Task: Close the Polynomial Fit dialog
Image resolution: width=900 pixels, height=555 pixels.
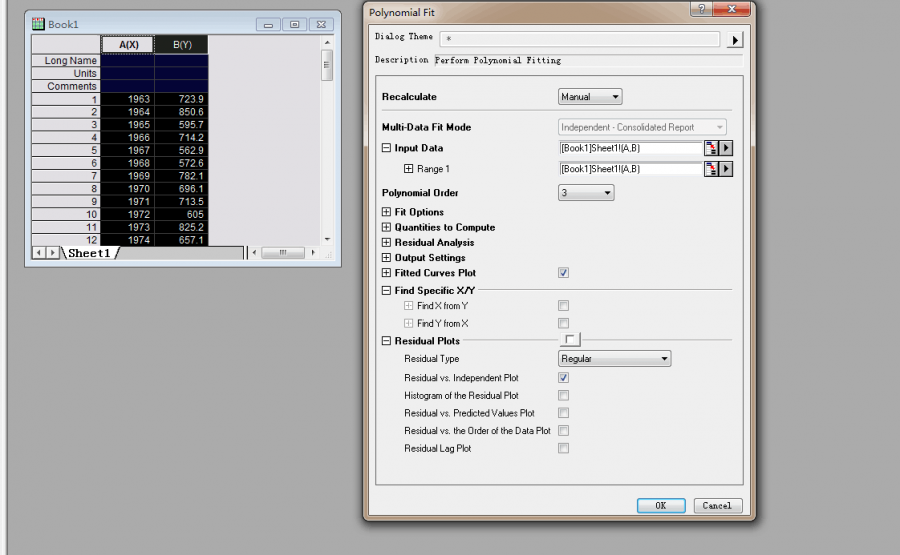Action: [x=732, y=9]
